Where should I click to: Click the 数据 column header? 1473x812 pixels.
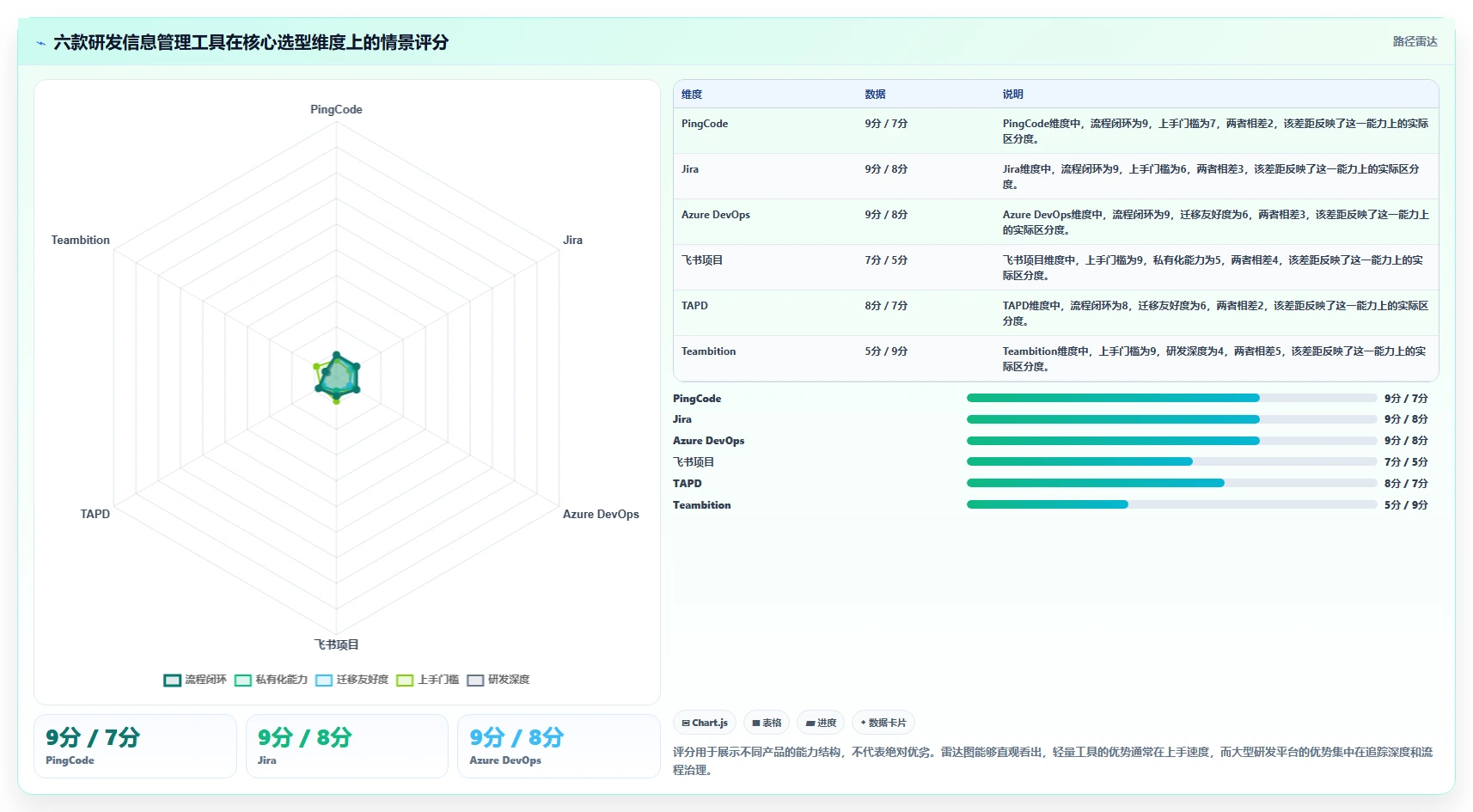(x=875, y=95)
